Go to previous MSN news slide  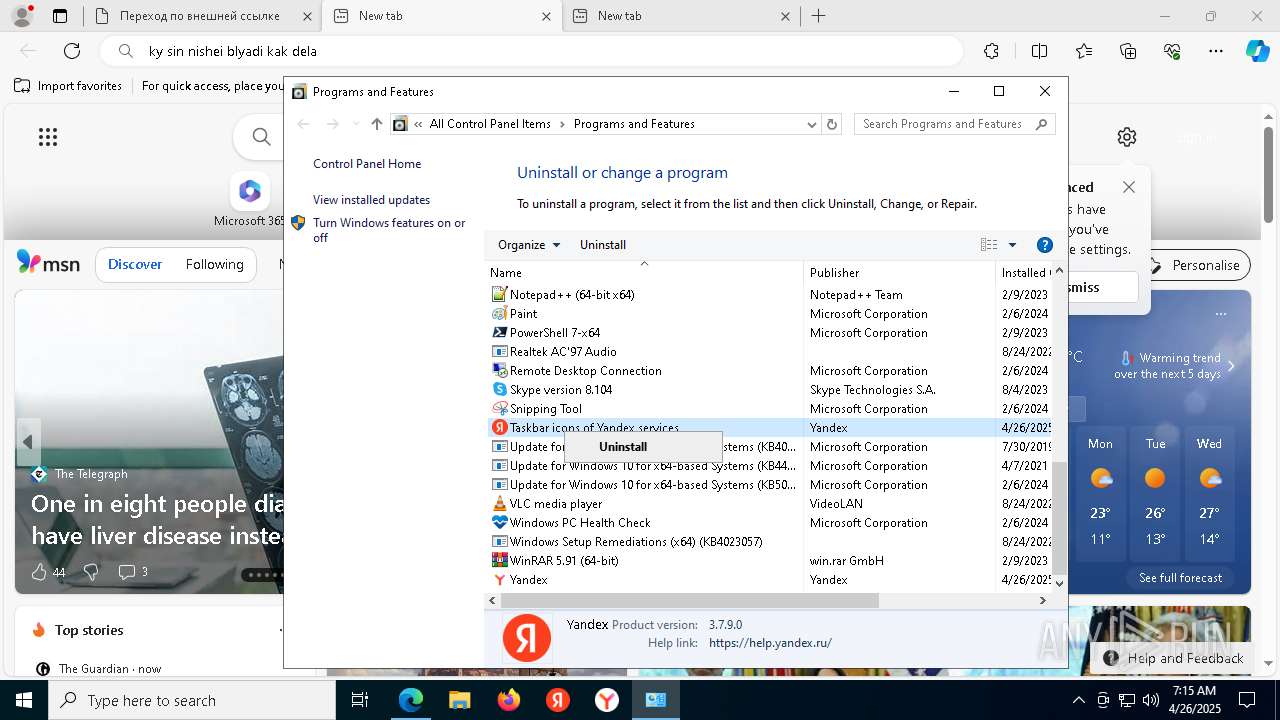pos(28,441)
